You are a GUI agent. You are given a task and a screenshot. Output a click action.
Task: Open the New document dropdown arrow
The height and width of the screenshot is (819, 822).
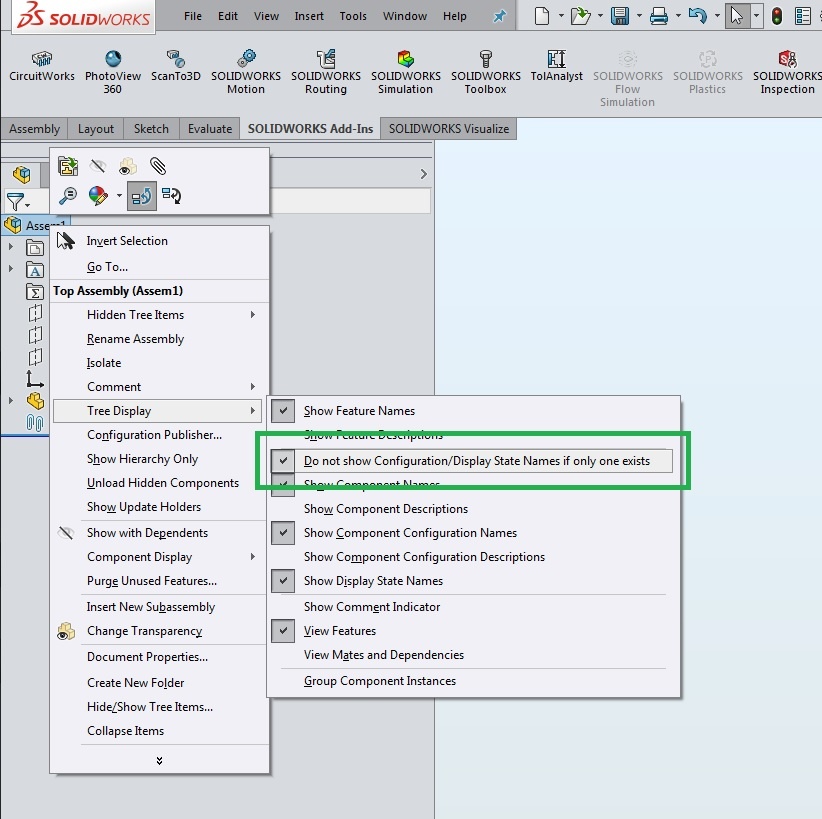coord(560,16)
